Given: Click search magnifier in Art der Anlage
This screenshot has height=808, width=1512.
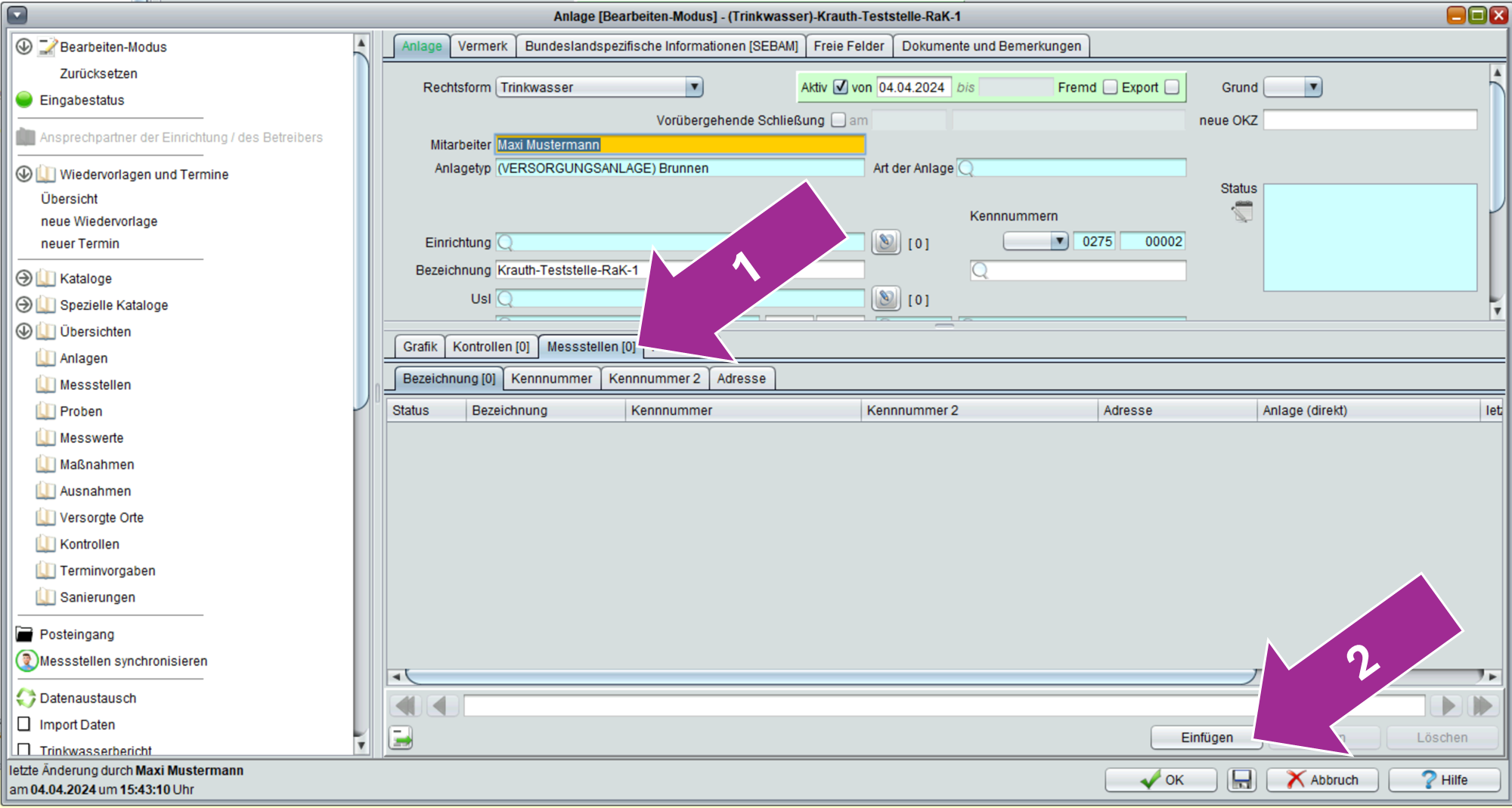Looking at the screenshot, I should click(x=966, y=168).
